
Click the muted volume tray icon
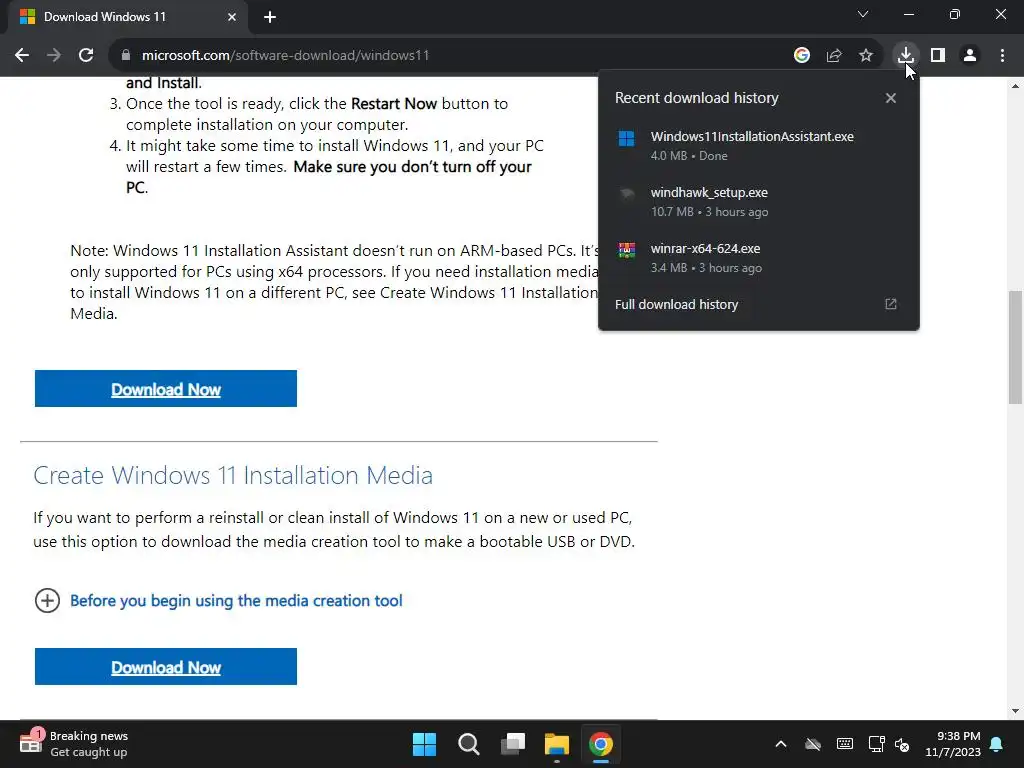click(903, 744)
